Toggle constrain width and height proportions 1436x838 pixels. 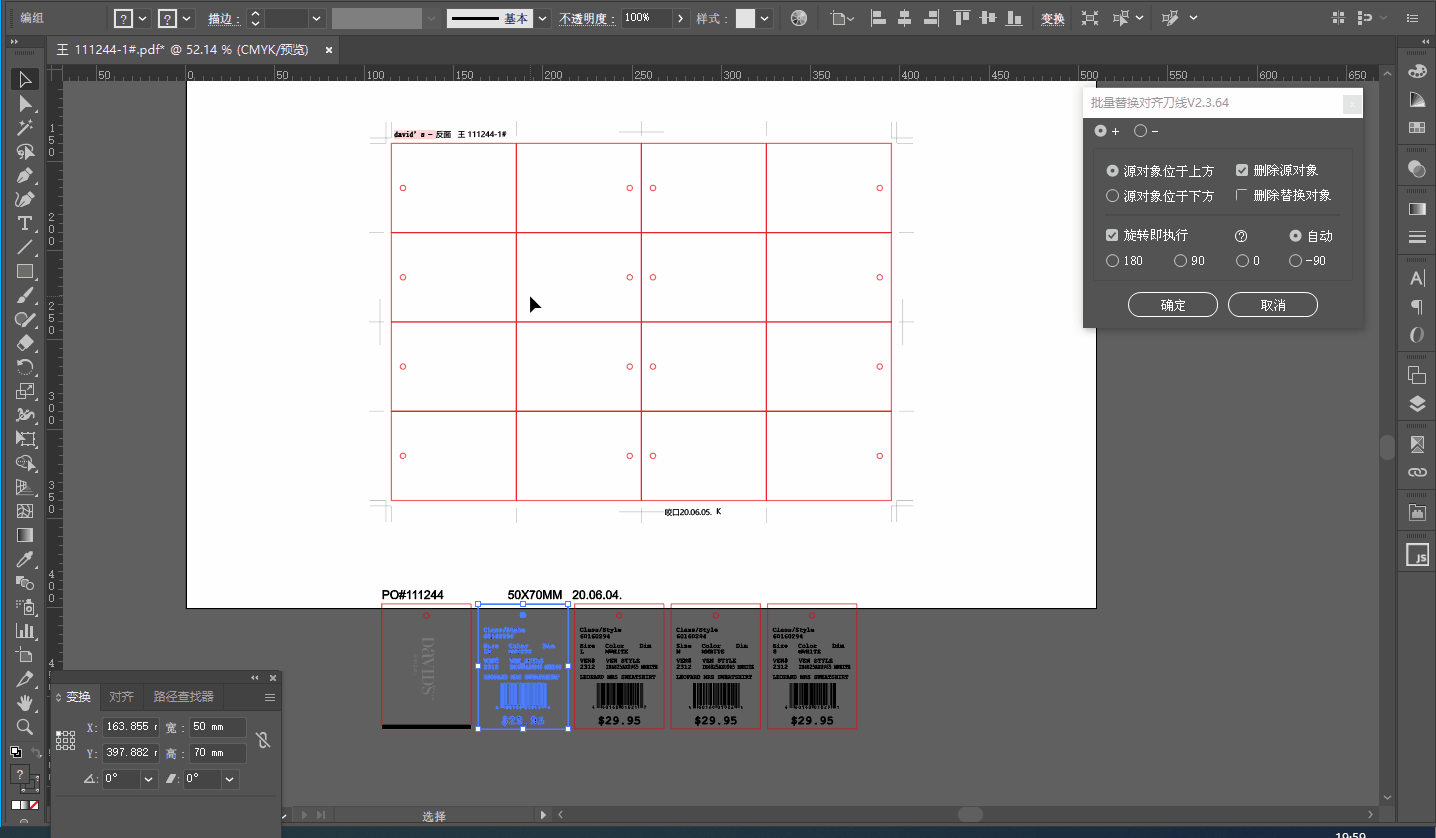coord(262,740)
